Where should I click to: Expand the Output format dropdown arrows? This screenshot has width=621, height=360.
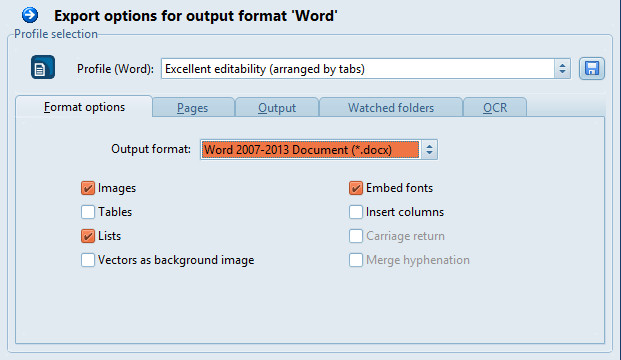click(429, 150)
